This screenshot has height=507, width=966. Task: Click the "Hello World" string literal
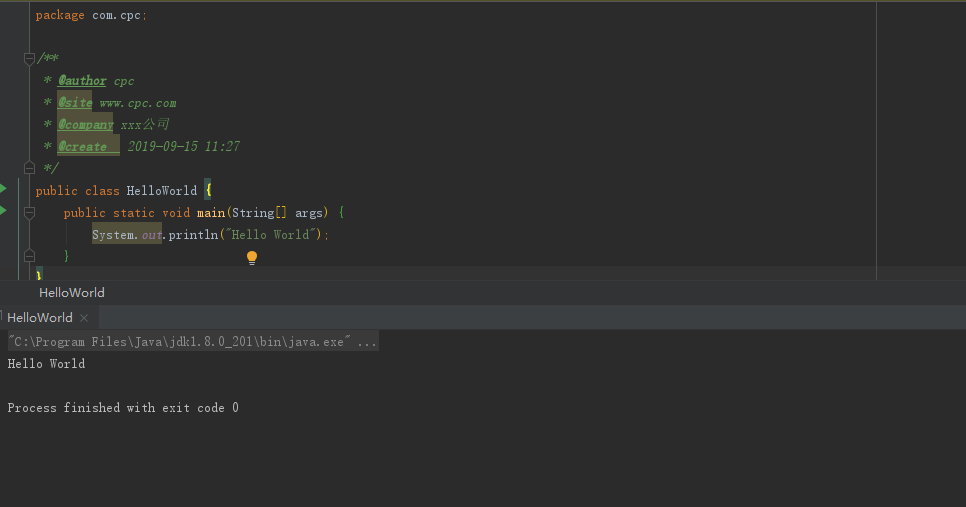pos(270,235)
